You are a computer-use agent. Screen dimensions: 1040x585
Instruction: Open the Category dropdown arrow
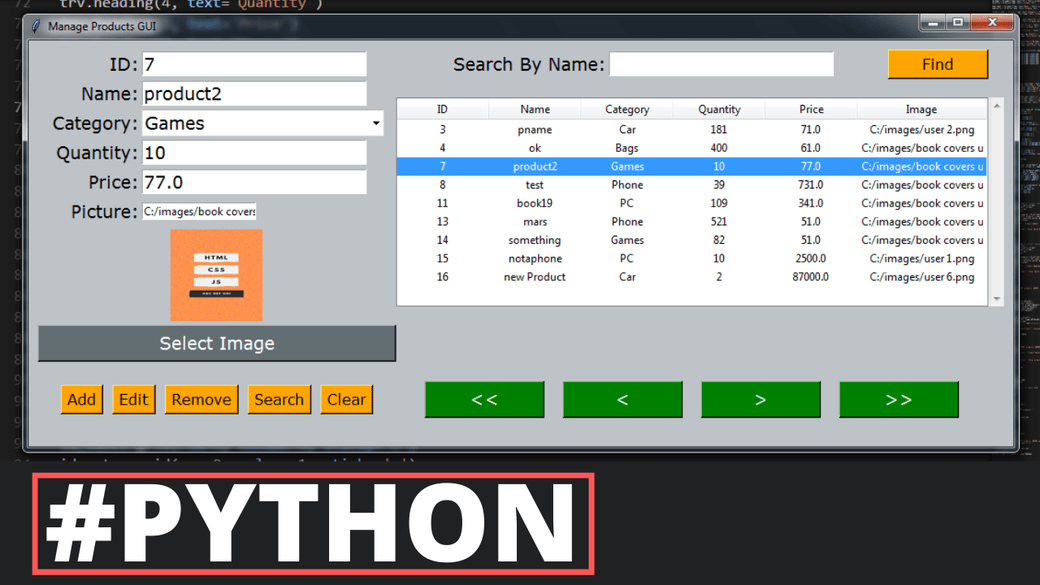pyautogui.click(x=376, y=123)
